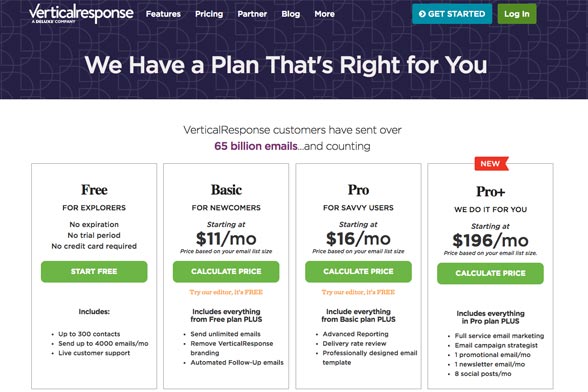Image resolution: width=588 pixels, height=392 pixels.
Task: Expand the More navigation menu
Action: (x=324, y=14)
